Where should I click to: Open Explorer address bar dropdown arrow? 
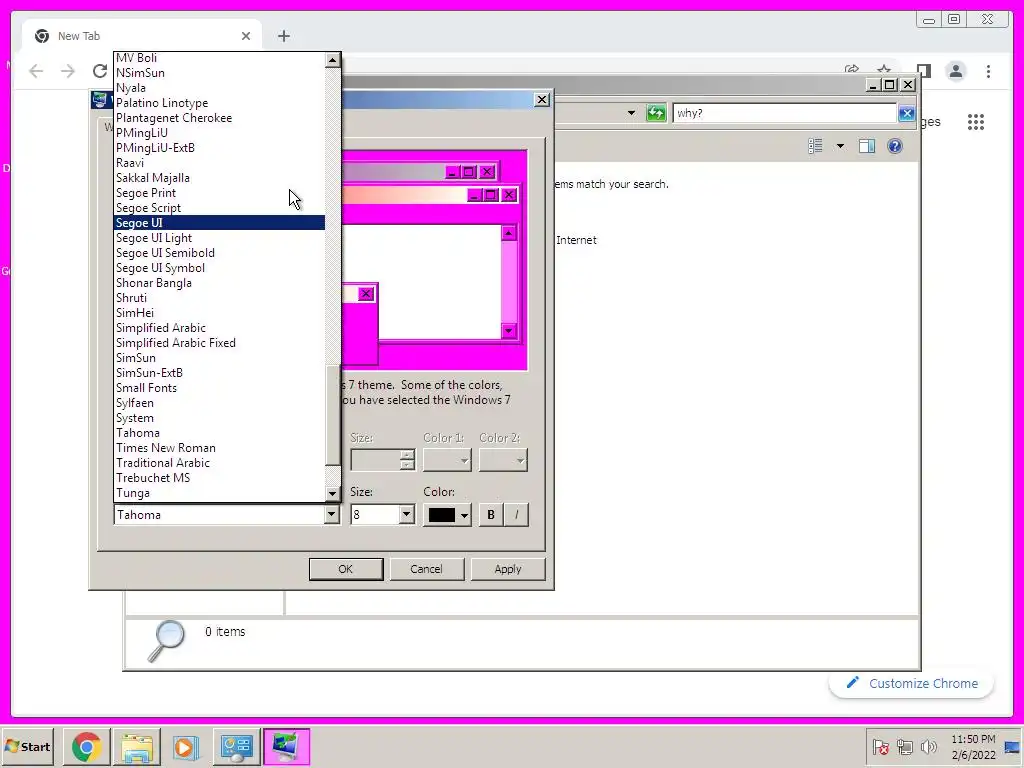(x=631, y=113)
